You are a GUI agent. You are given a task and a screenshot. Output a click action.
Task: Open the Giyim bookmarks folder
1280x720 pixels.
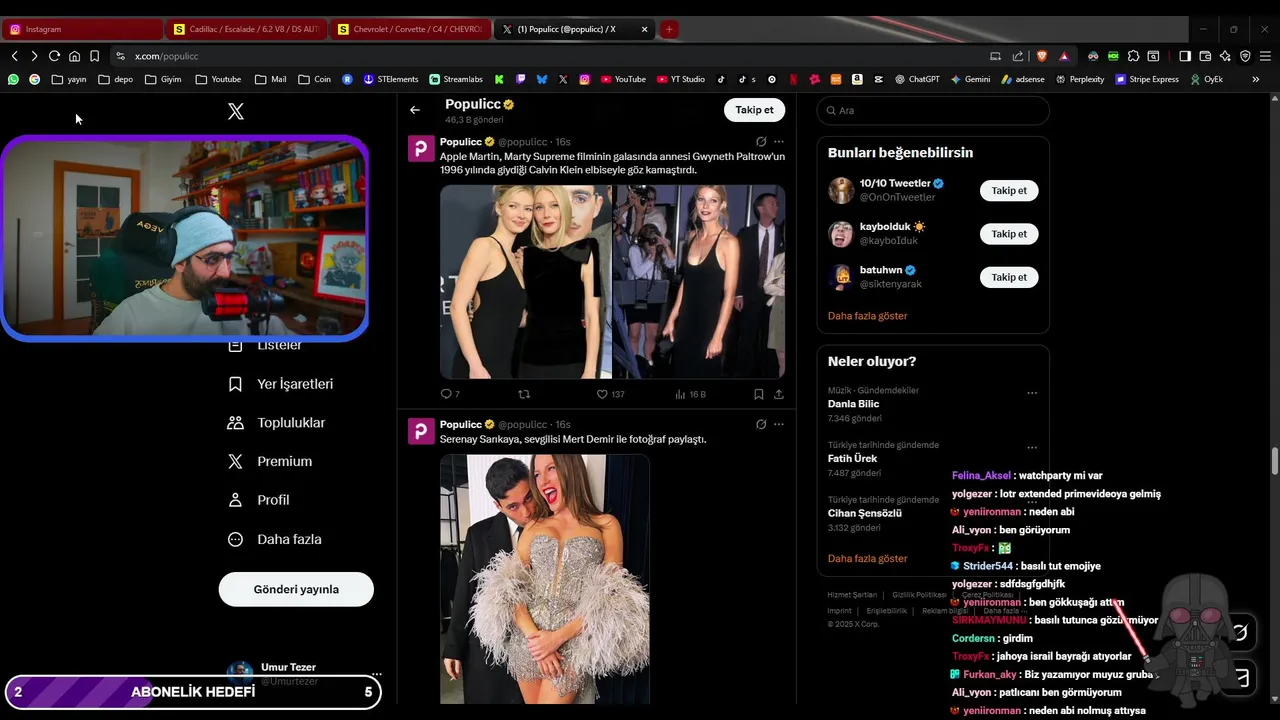tap(163, 79)
